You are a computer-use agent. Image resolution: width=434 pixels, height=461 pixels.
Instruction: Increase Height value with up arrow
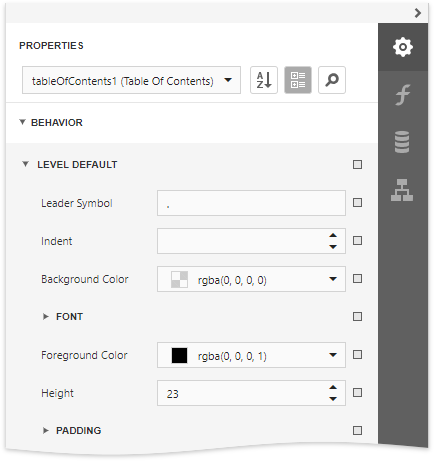333,387
